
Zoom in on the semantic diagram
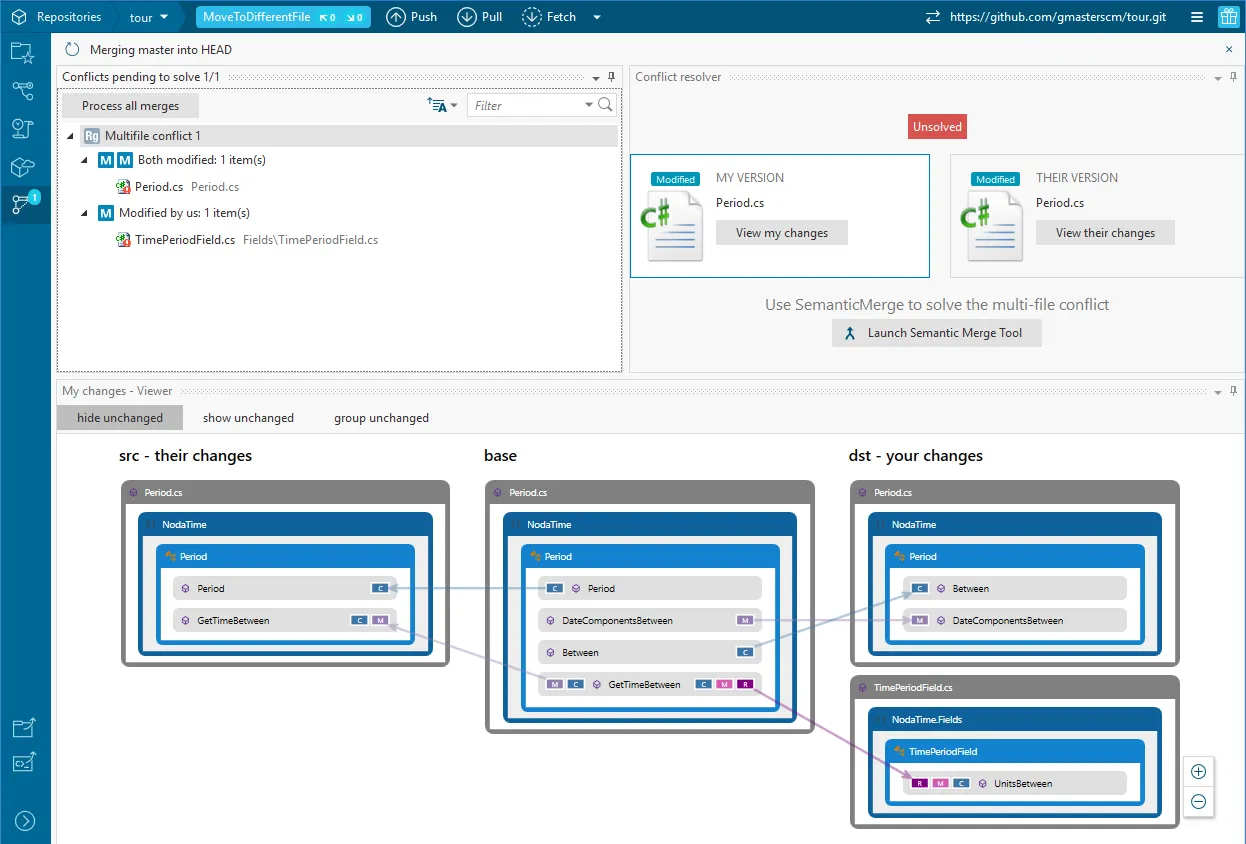(x=1198, y=772)
